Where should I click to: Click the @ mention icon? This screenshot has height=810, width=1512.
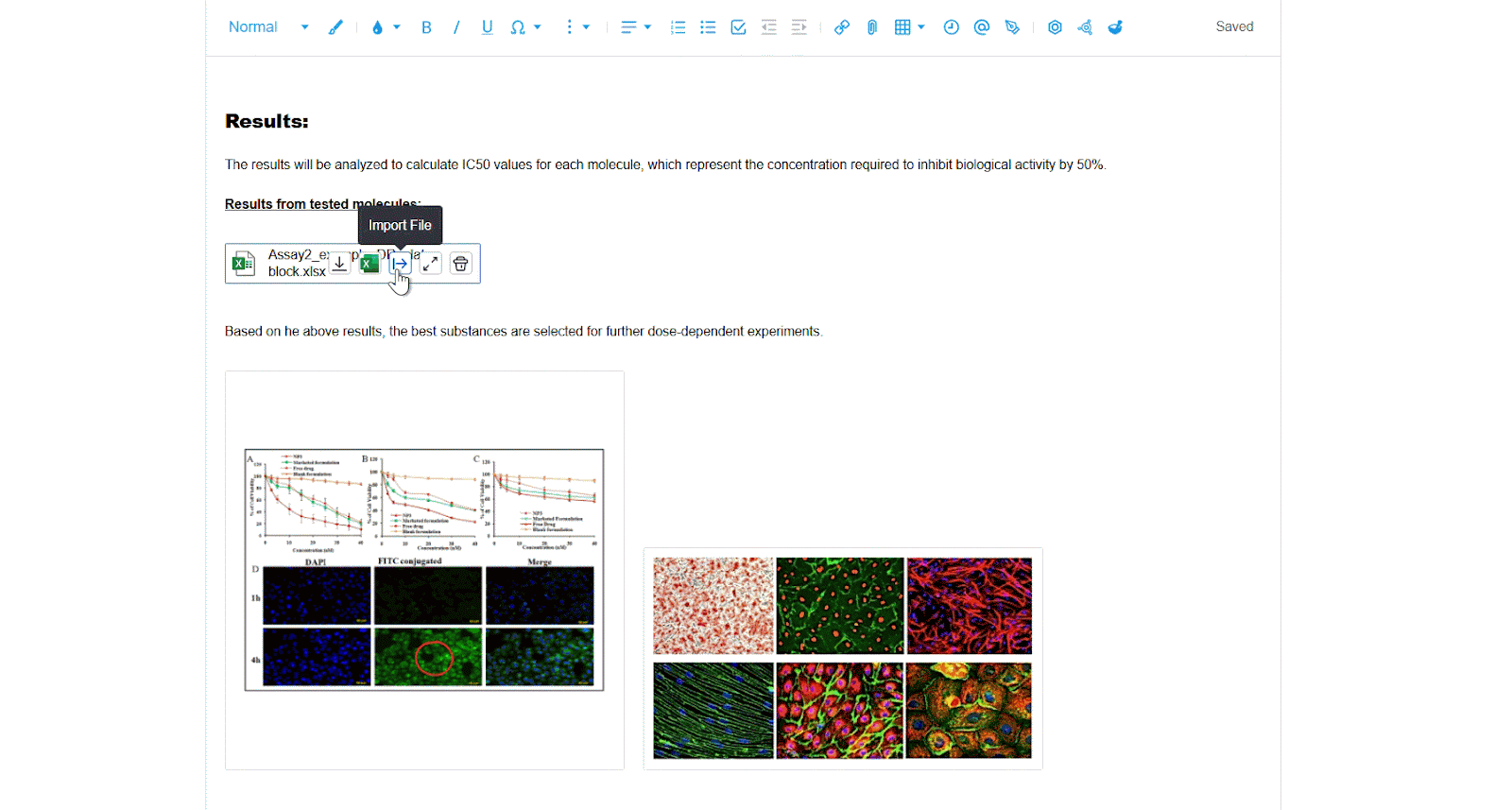tap(982, 27)
